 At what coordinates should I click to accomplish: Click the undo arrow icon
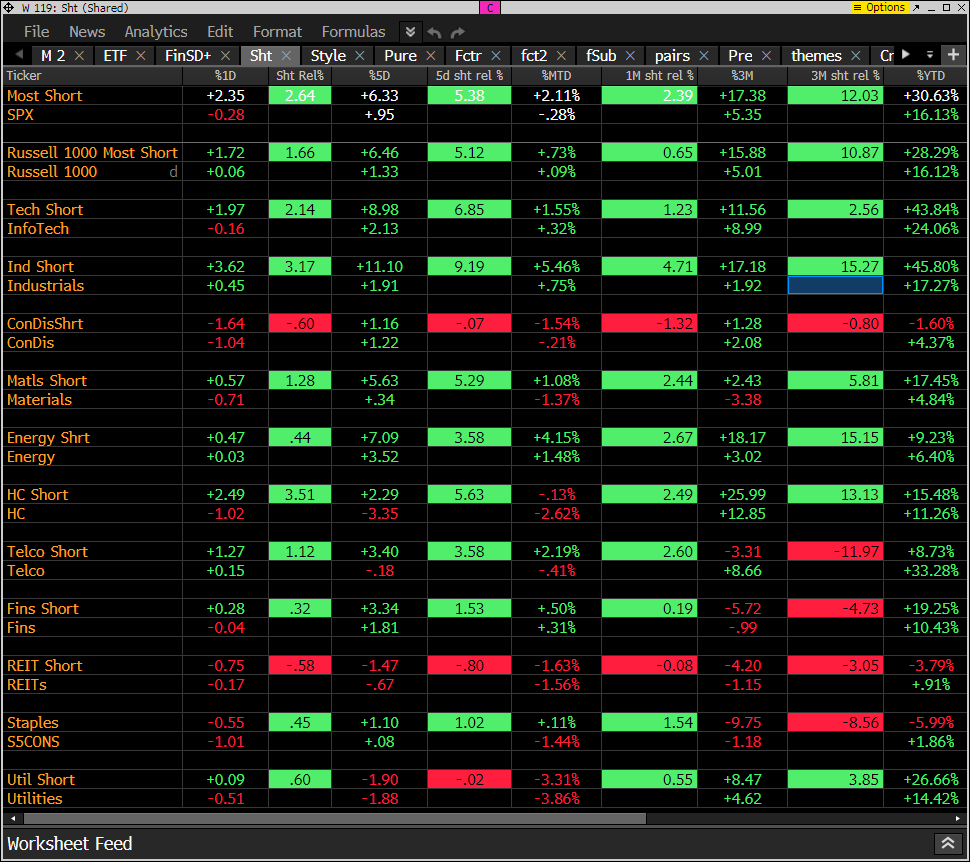(435, 32)
